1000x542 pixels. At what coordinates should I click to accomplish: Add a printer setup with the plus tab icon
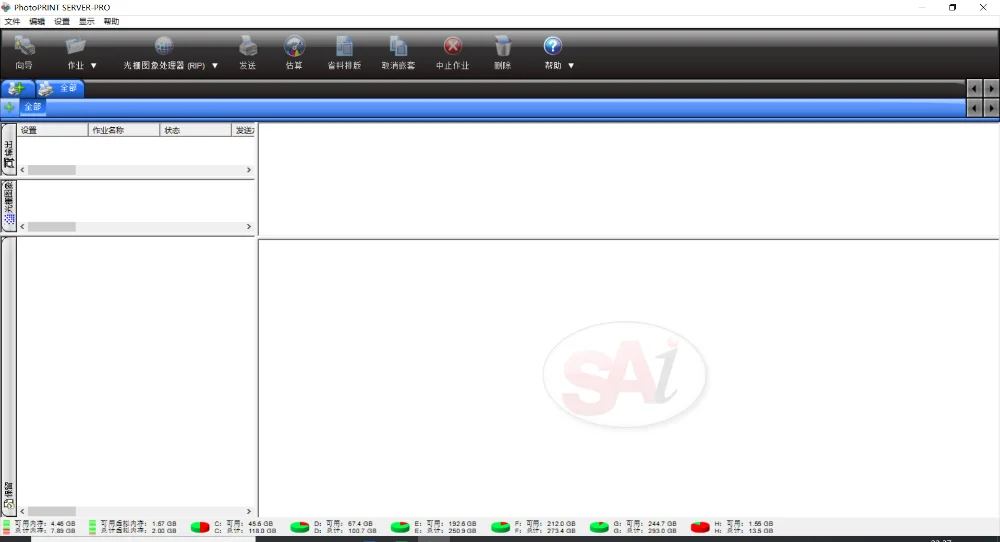click(x=17, y=88)
